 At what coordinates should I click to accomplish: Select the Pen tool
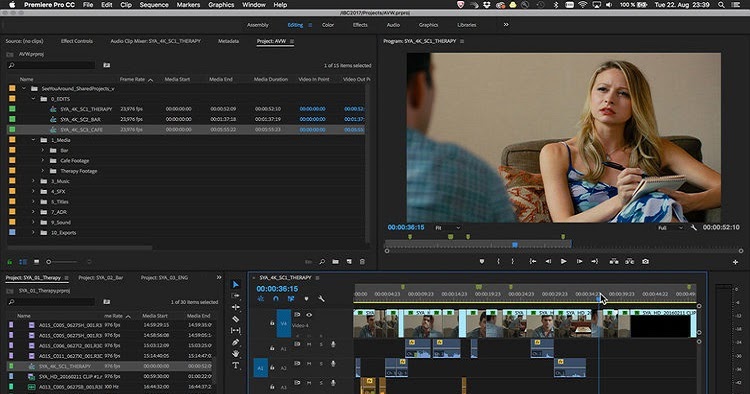[235, 342]
